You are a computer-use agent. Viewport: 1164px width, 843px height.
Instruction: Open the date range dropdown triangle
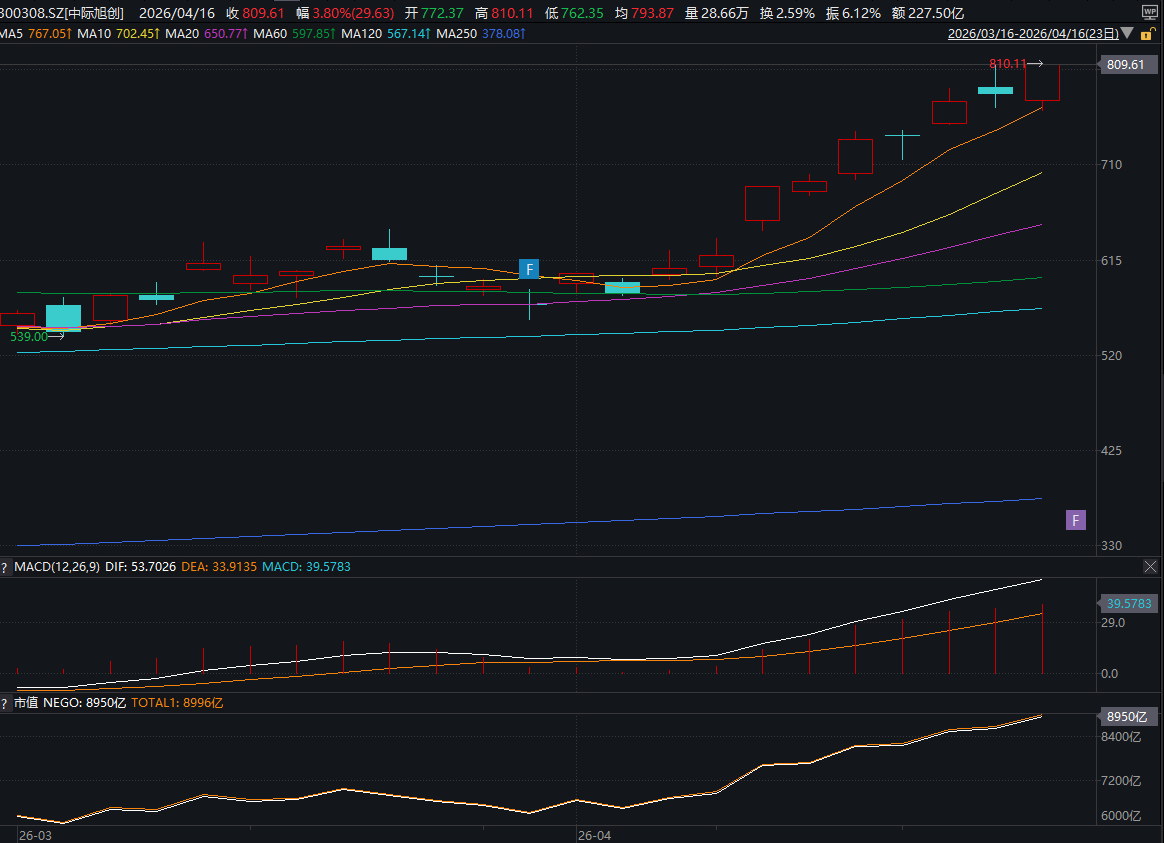(x=1128, y=34)
